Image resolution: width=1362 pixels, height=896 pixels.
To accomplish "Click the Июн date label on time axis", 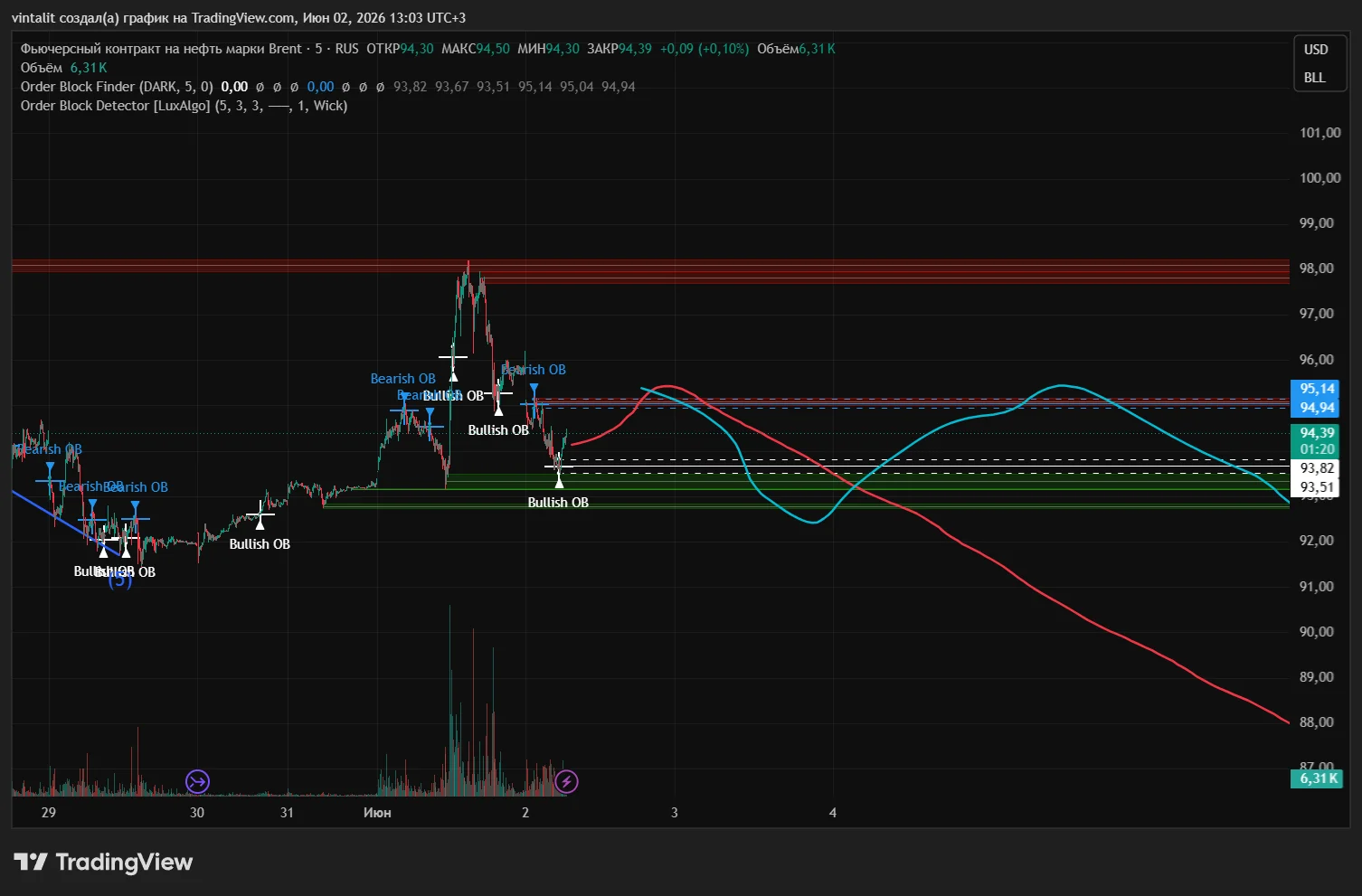I will [377, 813].
